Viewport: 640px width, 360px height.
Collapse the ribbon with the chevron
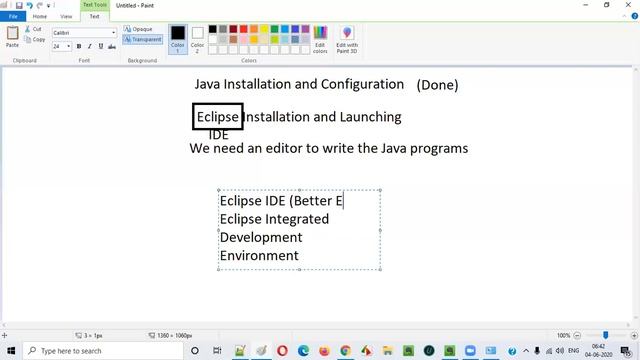pos(624,16)
